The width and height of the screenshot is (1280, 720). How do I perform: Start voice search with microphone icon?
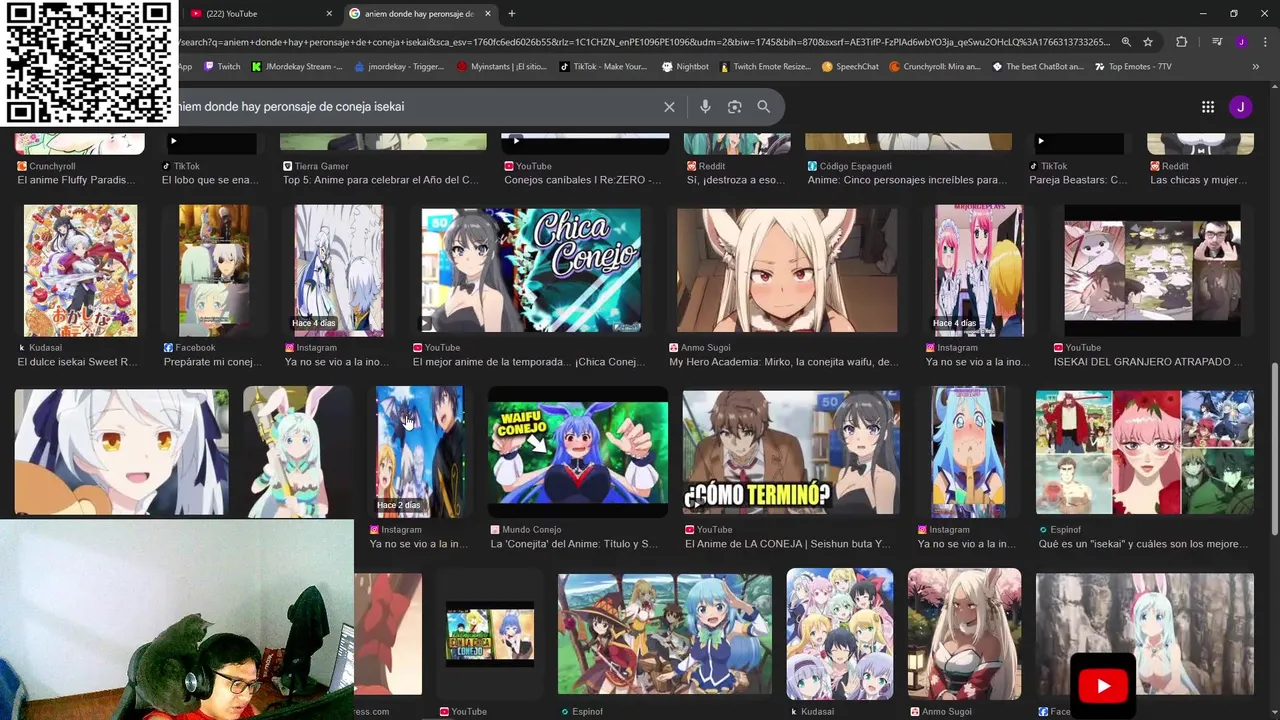705,107
